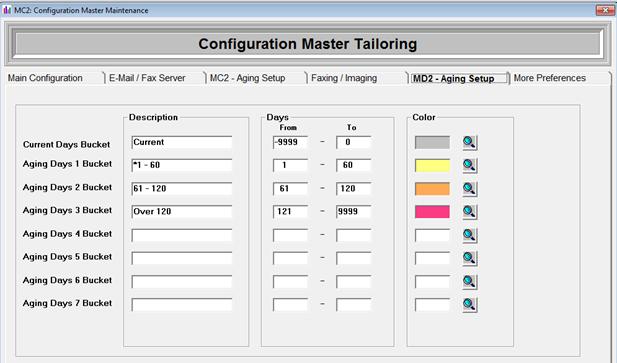Open color lookup for Aging Days 6 Bucket
617x363 pixels.
click(469, 282)
